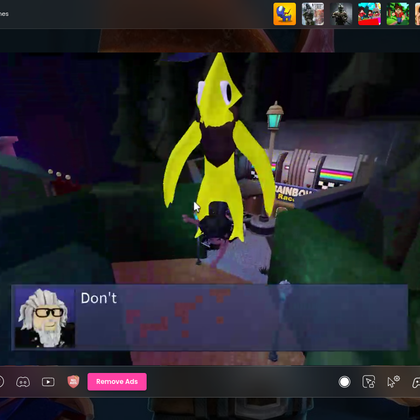
Task: Open the cursor settings gear icon
Action: click(393, 382)
